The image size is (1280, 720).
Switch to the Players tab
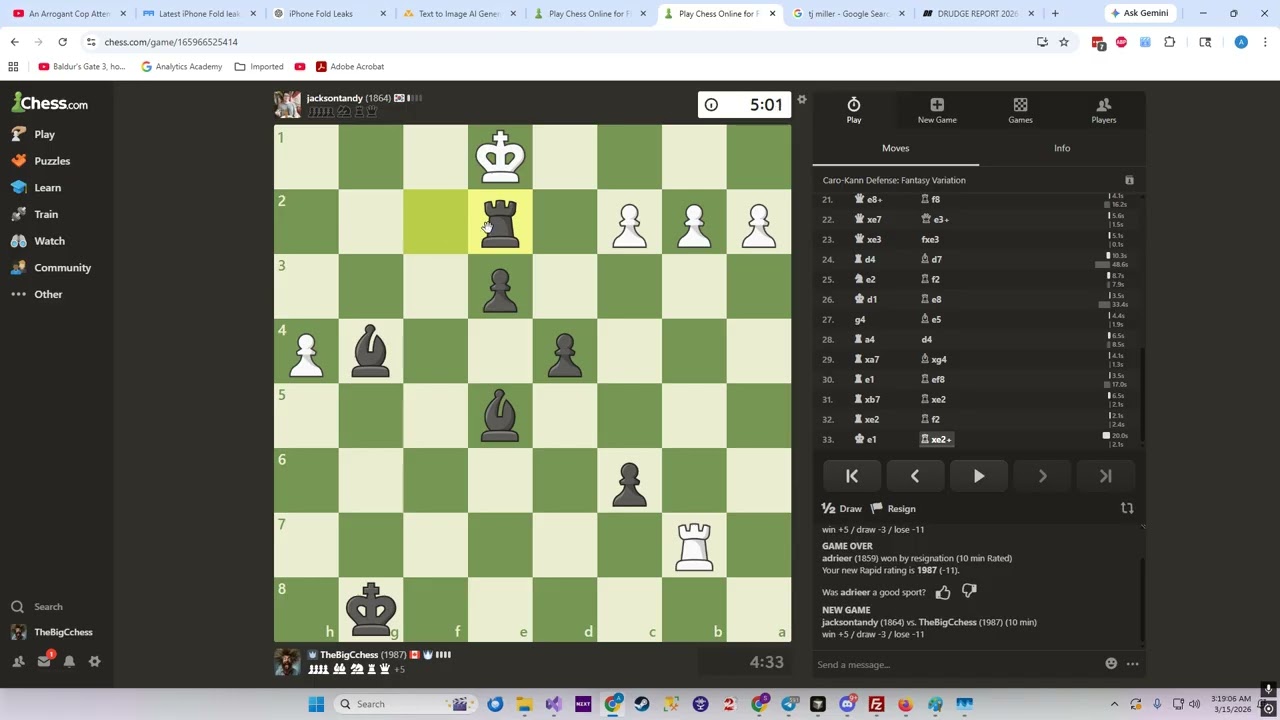pyautogui.click(x=1104, y=110)
